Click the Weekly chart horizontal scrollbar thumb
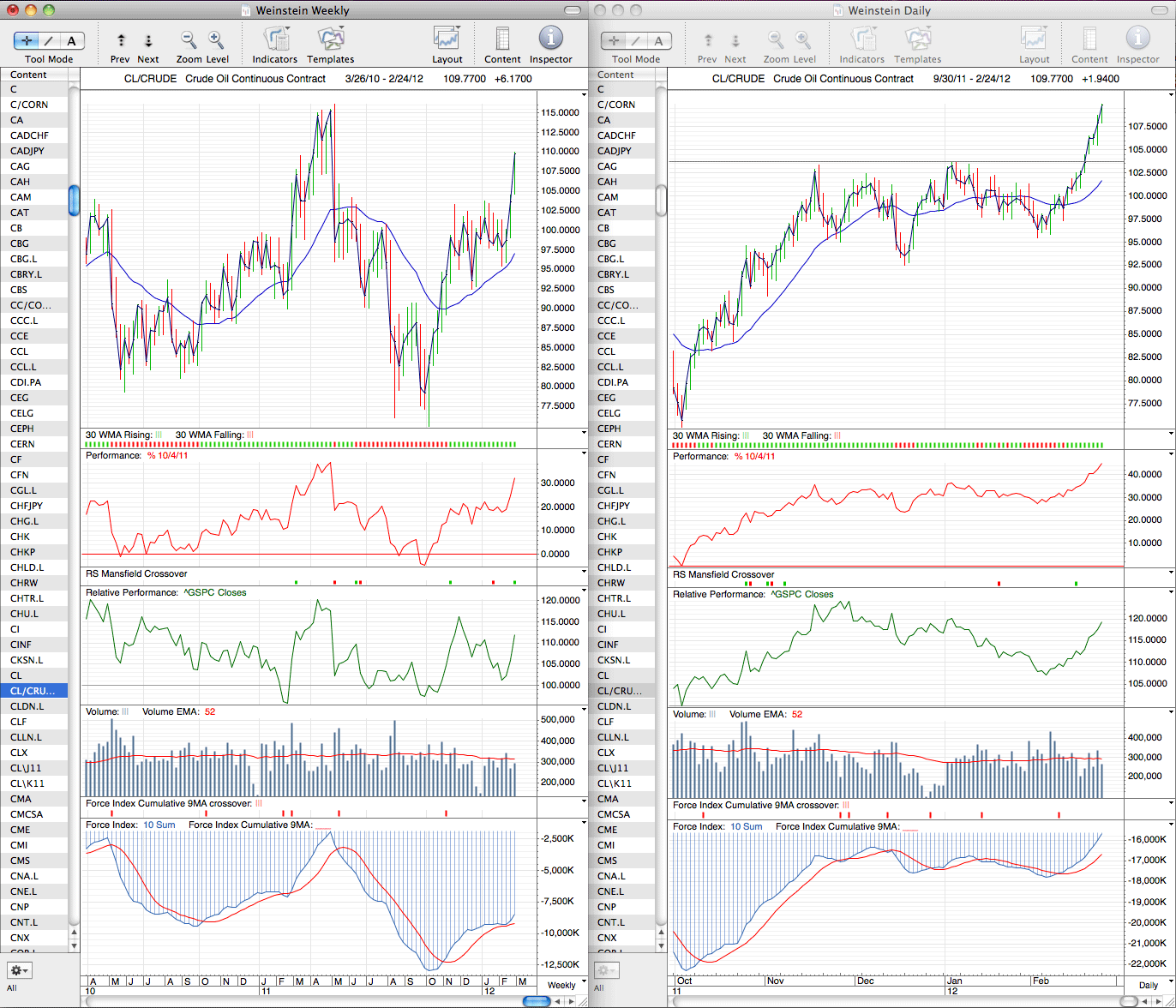Image resolution: width=1176 pixels, height=1008 pixels. pos(537,1001)
